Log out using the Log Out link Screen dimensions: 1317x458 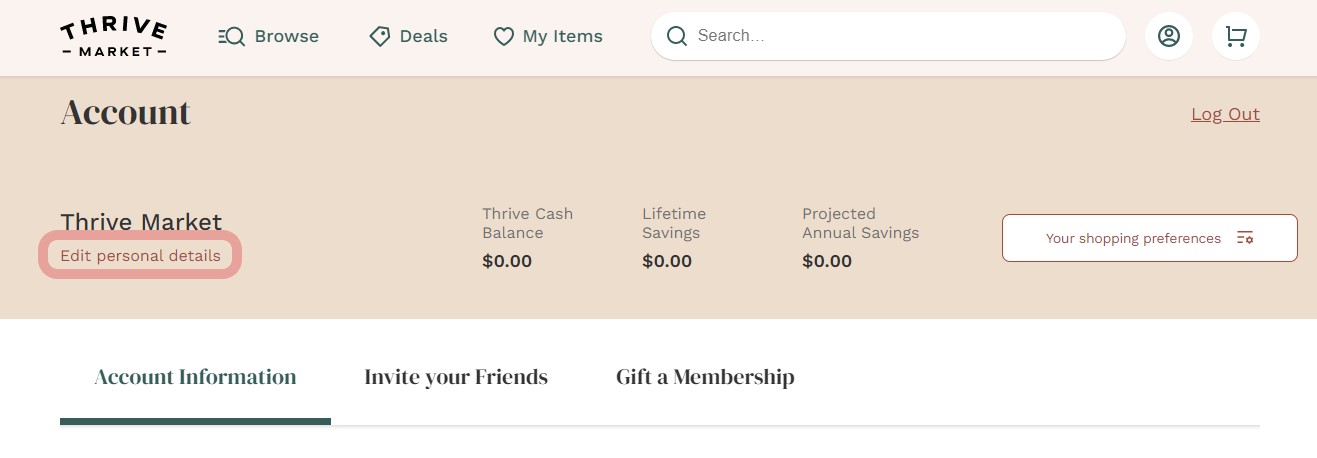point(1225,114)
